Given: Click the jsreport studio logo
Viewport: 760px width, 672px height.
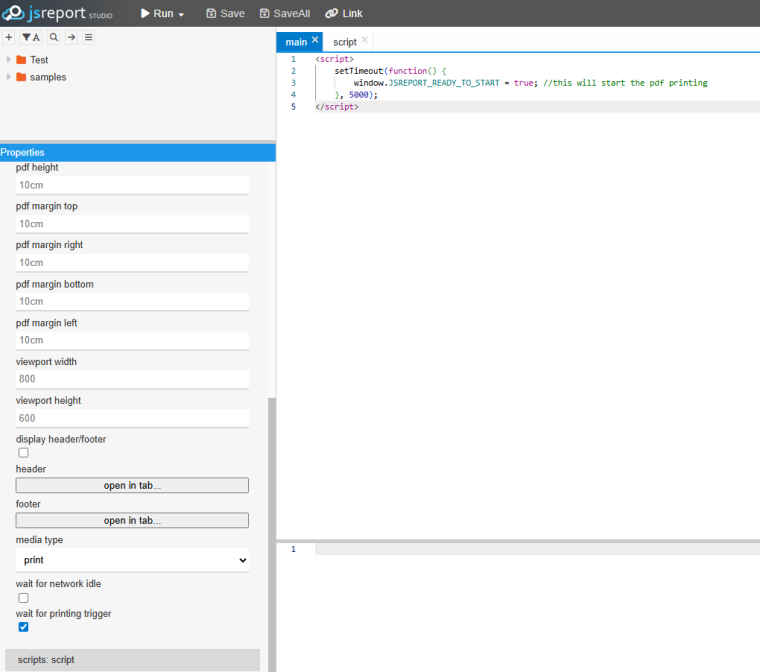Looking at the screenshot, I should [57, 13].
